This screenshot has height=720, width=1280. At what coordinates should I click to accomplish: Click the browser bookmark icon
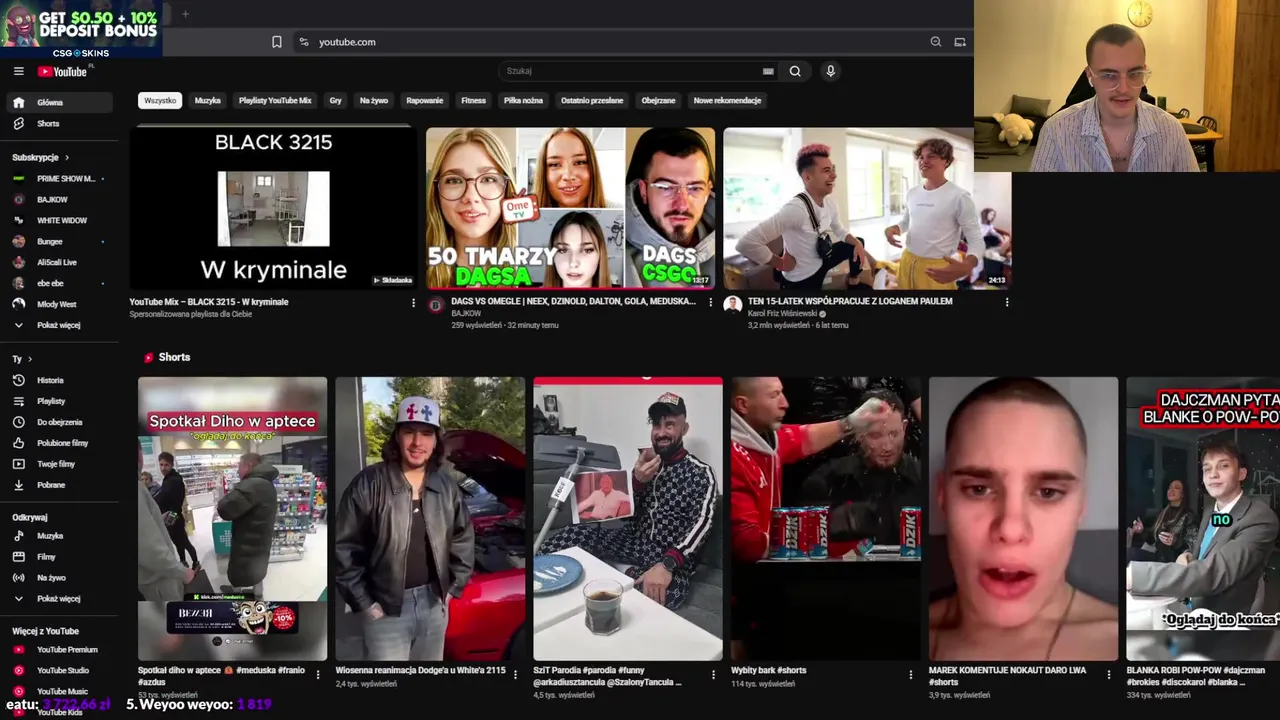tap(277, 42)
